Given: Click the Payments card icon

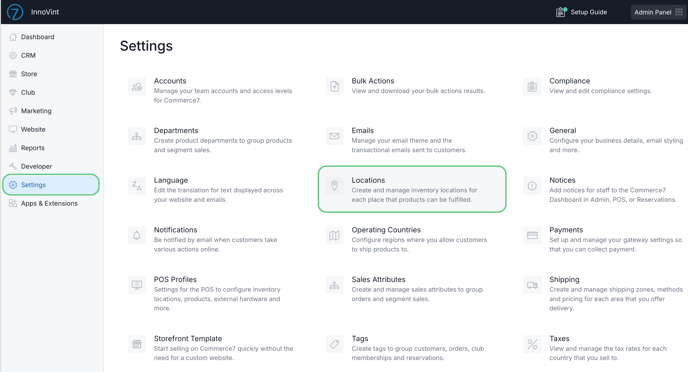Looking at the screenshot, I should coord(532,236).
